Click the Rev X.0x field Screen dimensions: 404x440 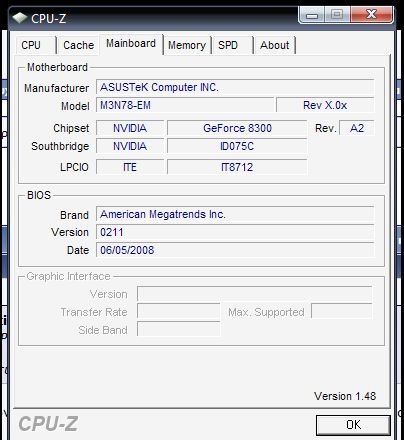click(x=325, y=105)
